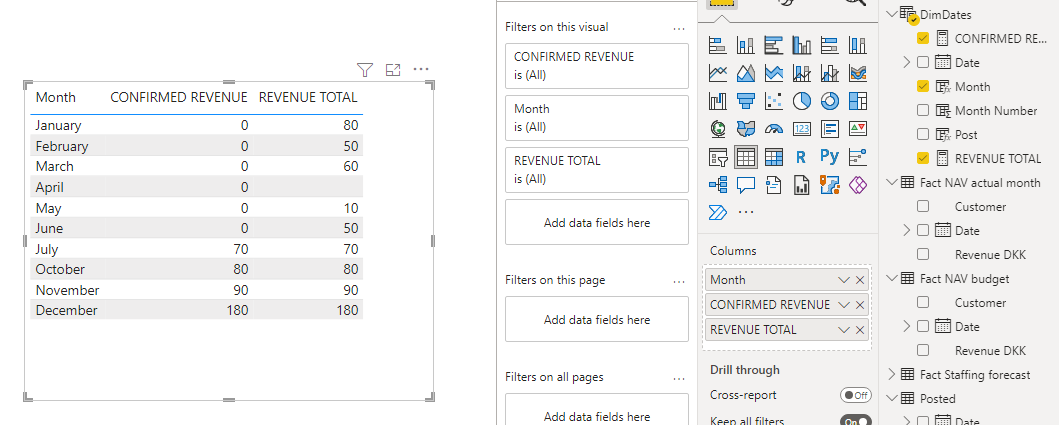Uncheck the CONFIRMED RE... field checkbox

tap(923, 38)
